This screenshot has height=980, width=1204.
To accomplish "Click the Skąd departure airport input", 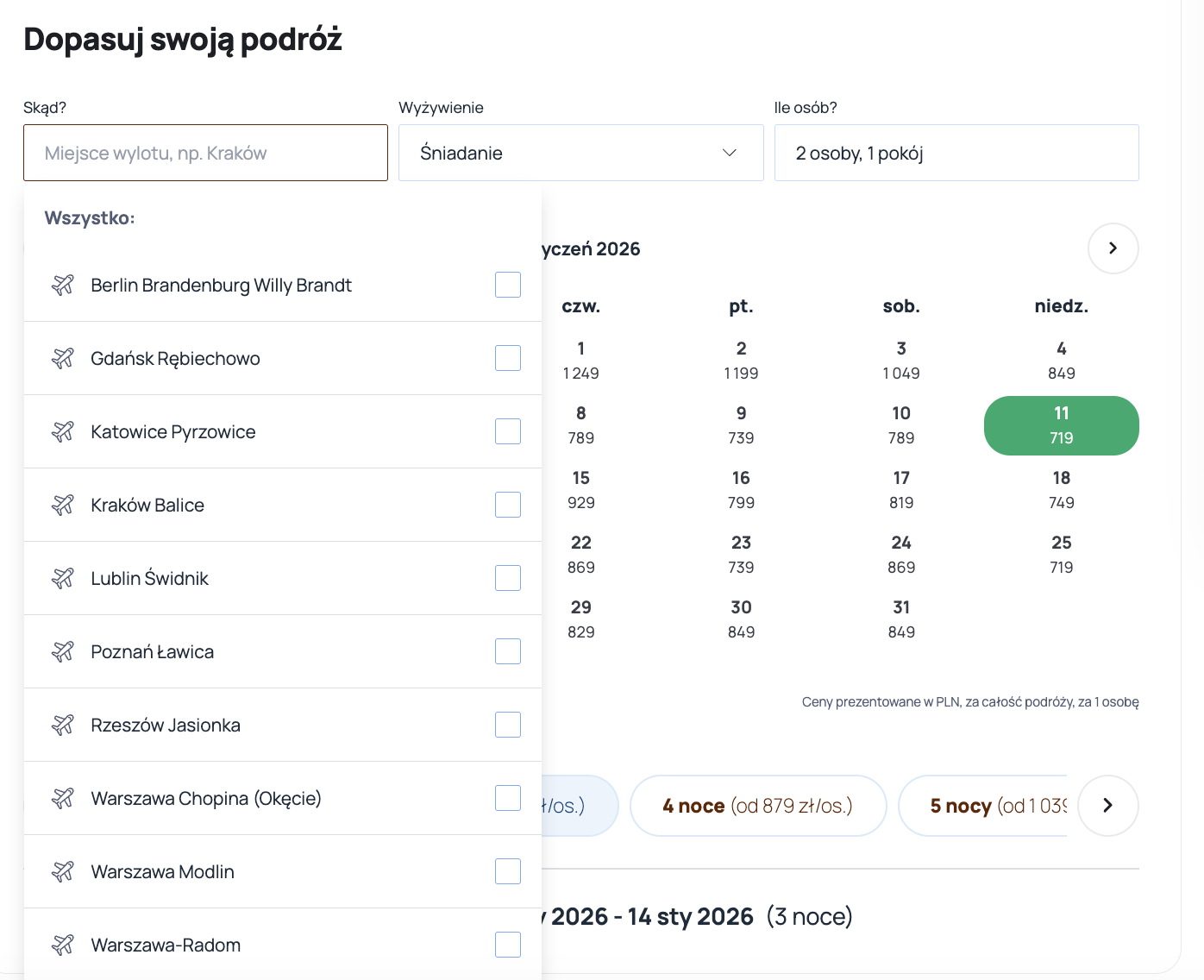I will point(205,153).
